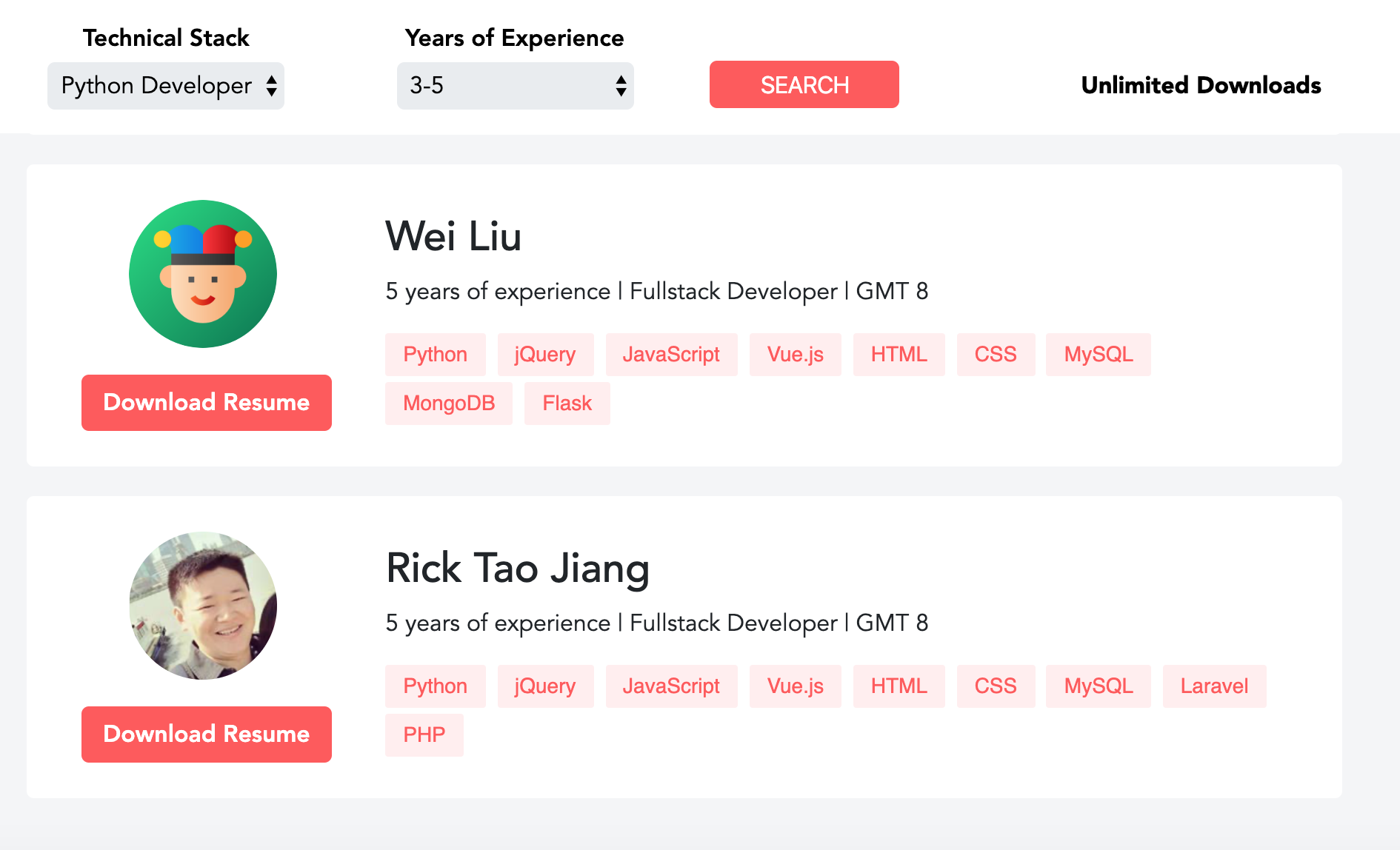Select the JavaScript tag on Wei Liu's card
1400x850 pixels.
coord(672,355)
